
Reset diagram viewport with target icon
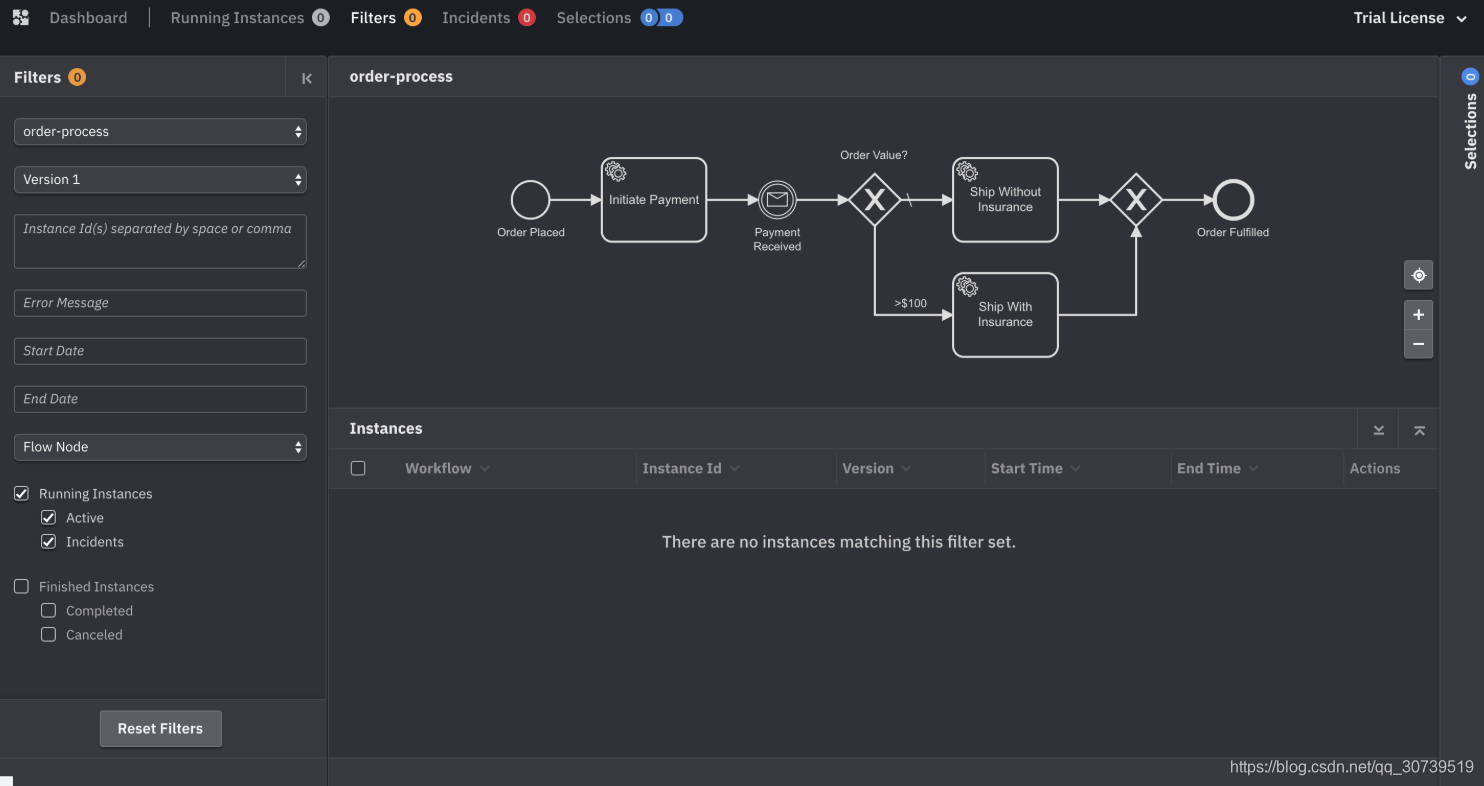(1418, 275)
